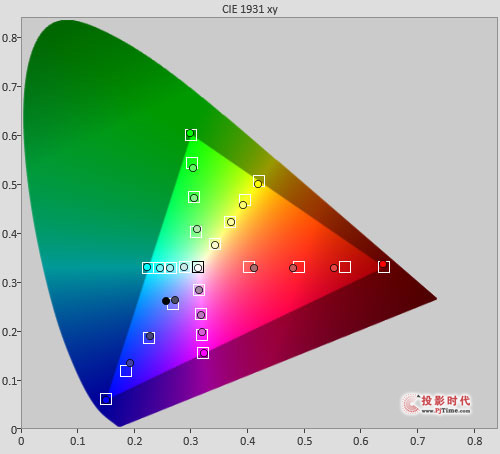
Task: Click the 100% cyan measurement circle
Action: pyautogui.click(x=147, y=267)
